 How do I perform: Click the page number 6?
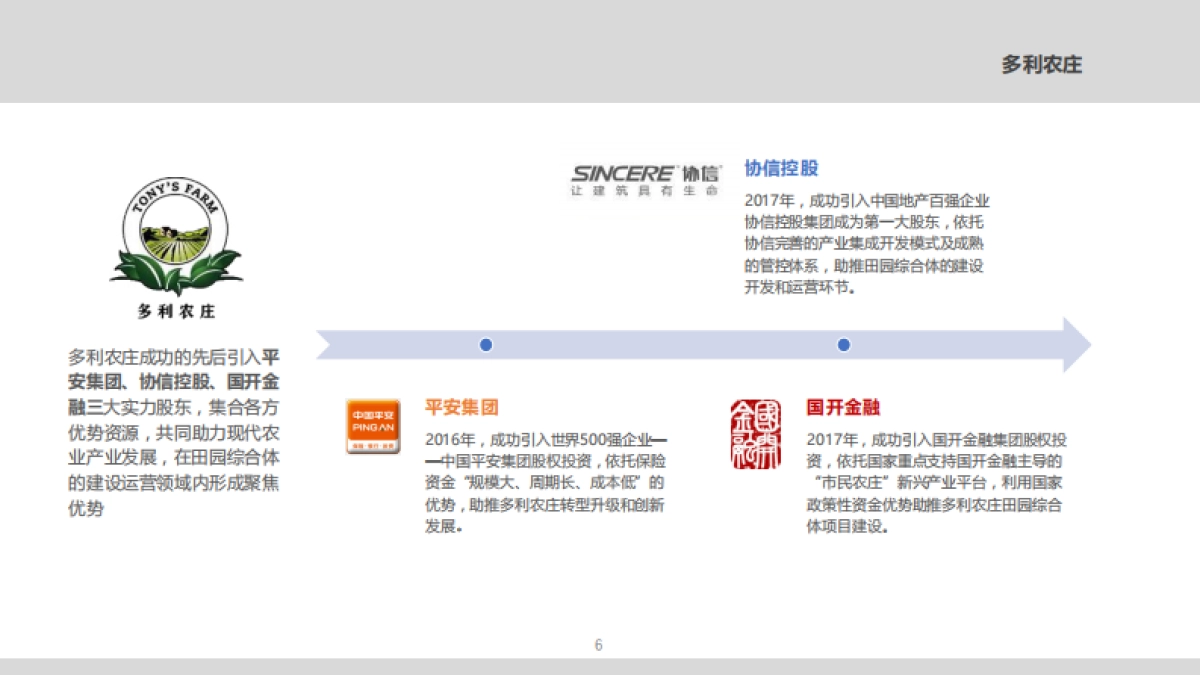pos(599,645)
